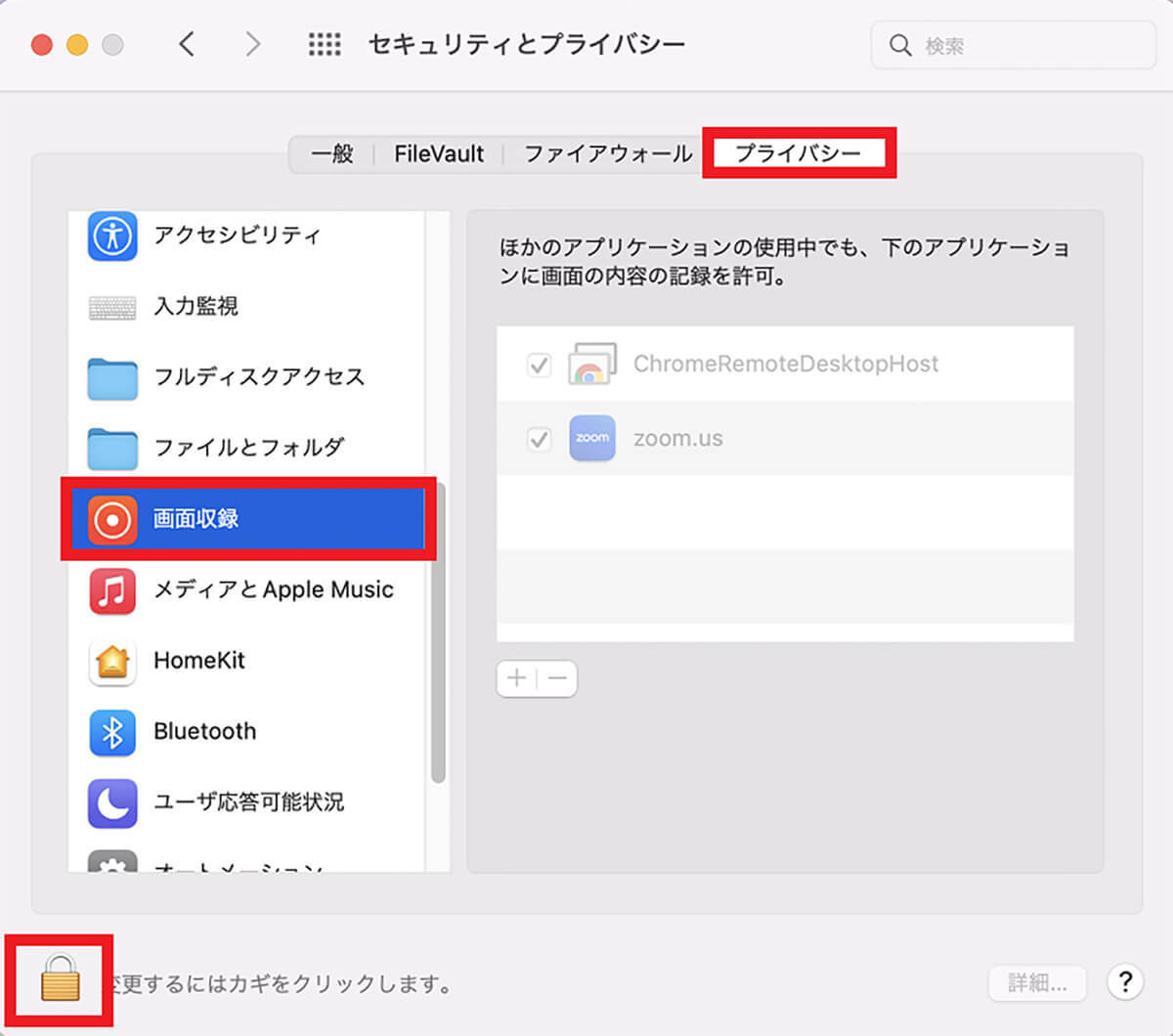The height and width of the screenshot is (1036, 1173).
Task: Go back with the left chevron
Action: pyautogui.click(x=187, y=44)
